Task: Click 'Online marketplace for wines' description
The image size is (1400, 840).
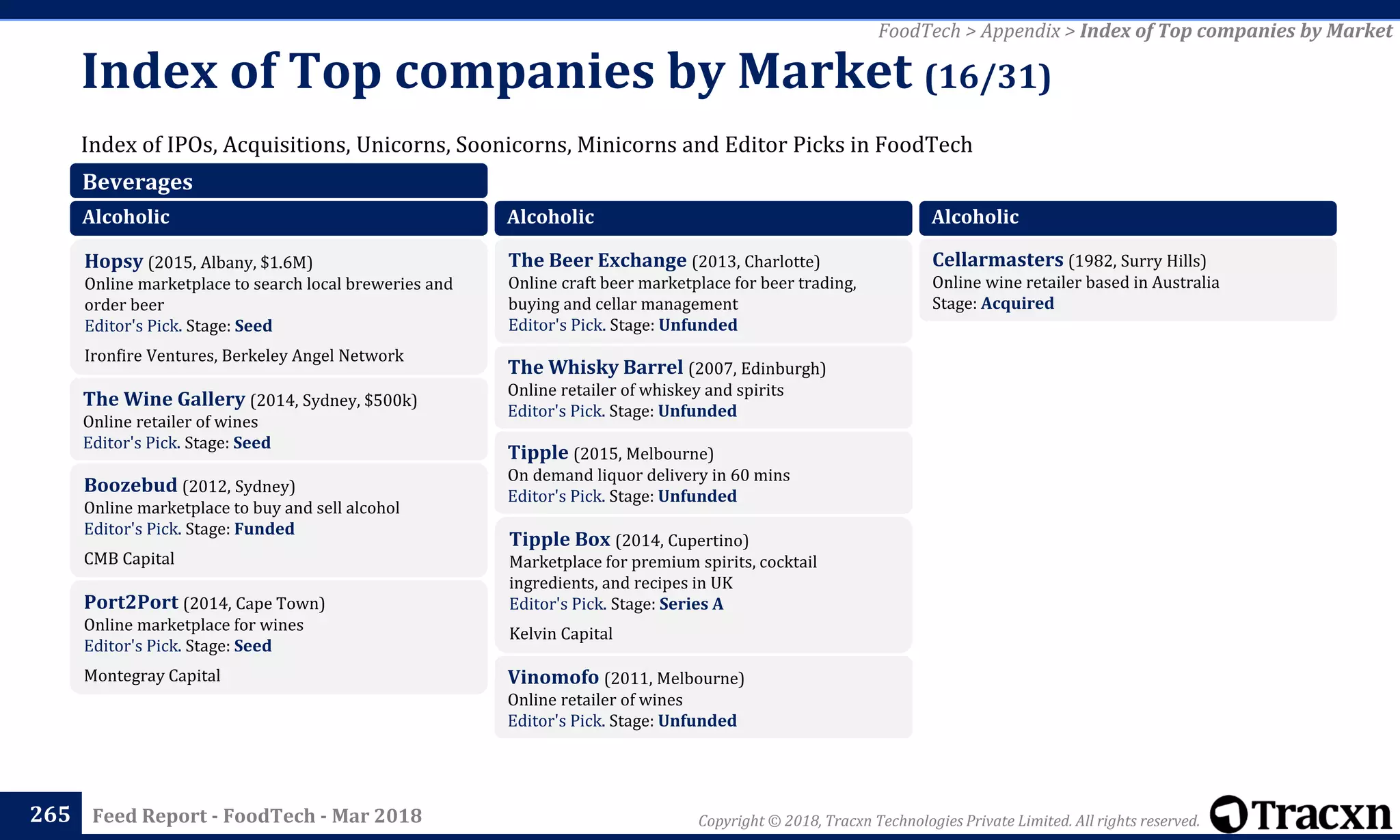Action: tap(193, 625)
